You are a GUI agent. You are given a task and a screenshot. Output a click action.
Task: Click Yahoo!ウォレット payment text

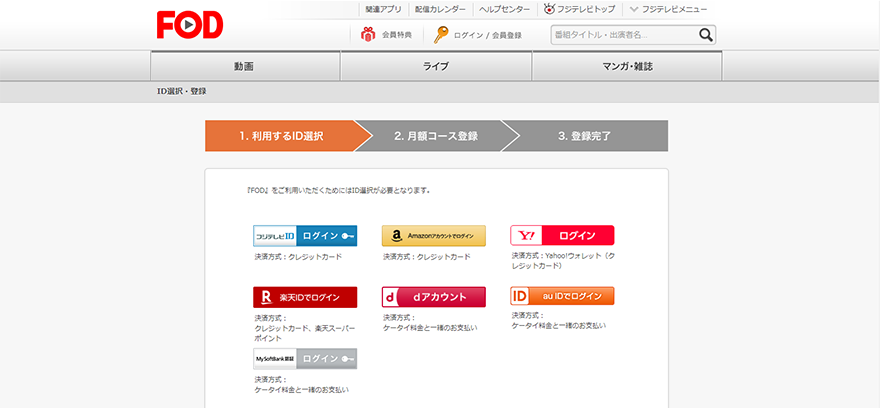[563, 260]
